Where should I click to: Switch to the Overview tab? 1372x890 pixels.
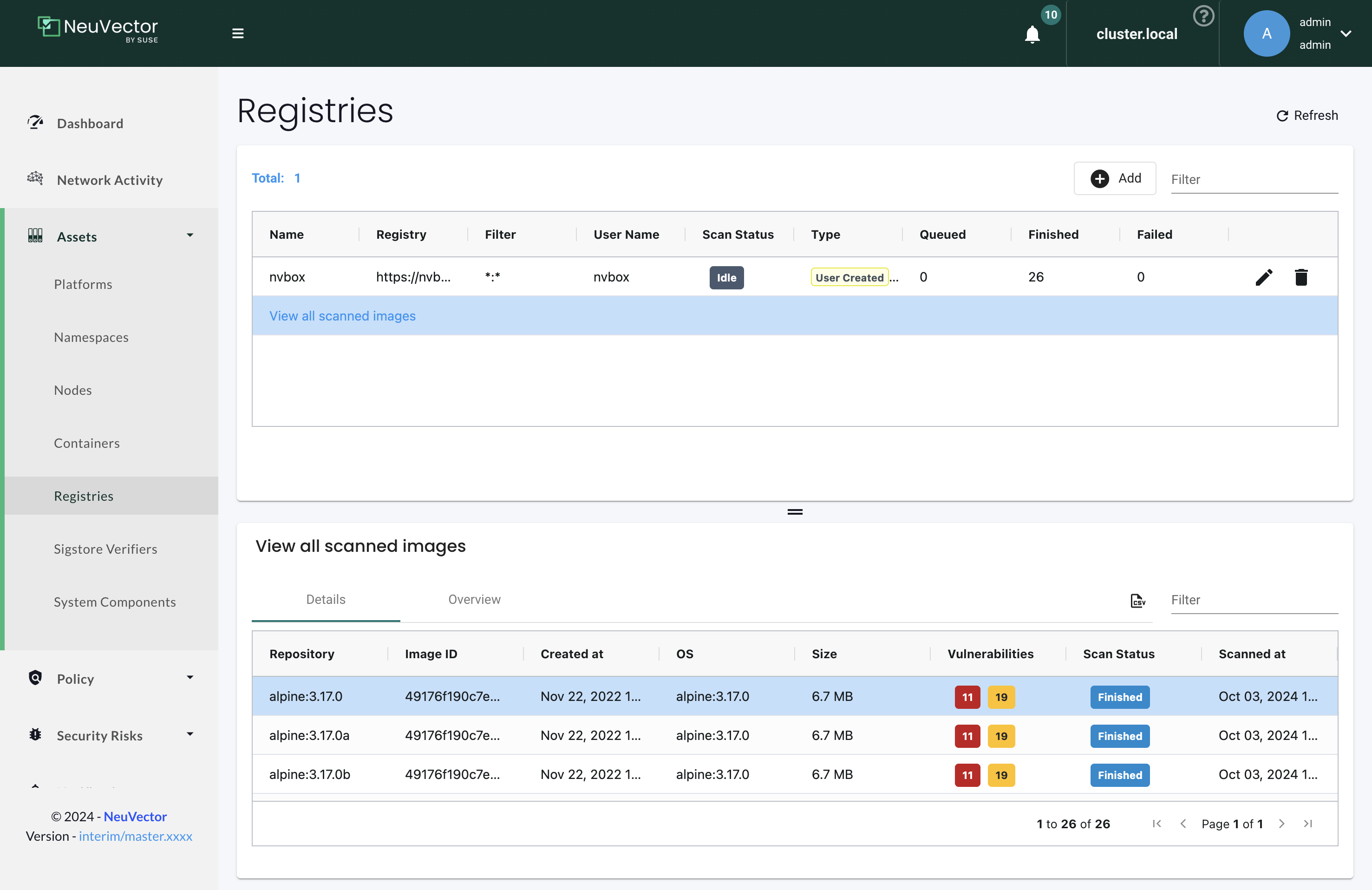[474, 600]
